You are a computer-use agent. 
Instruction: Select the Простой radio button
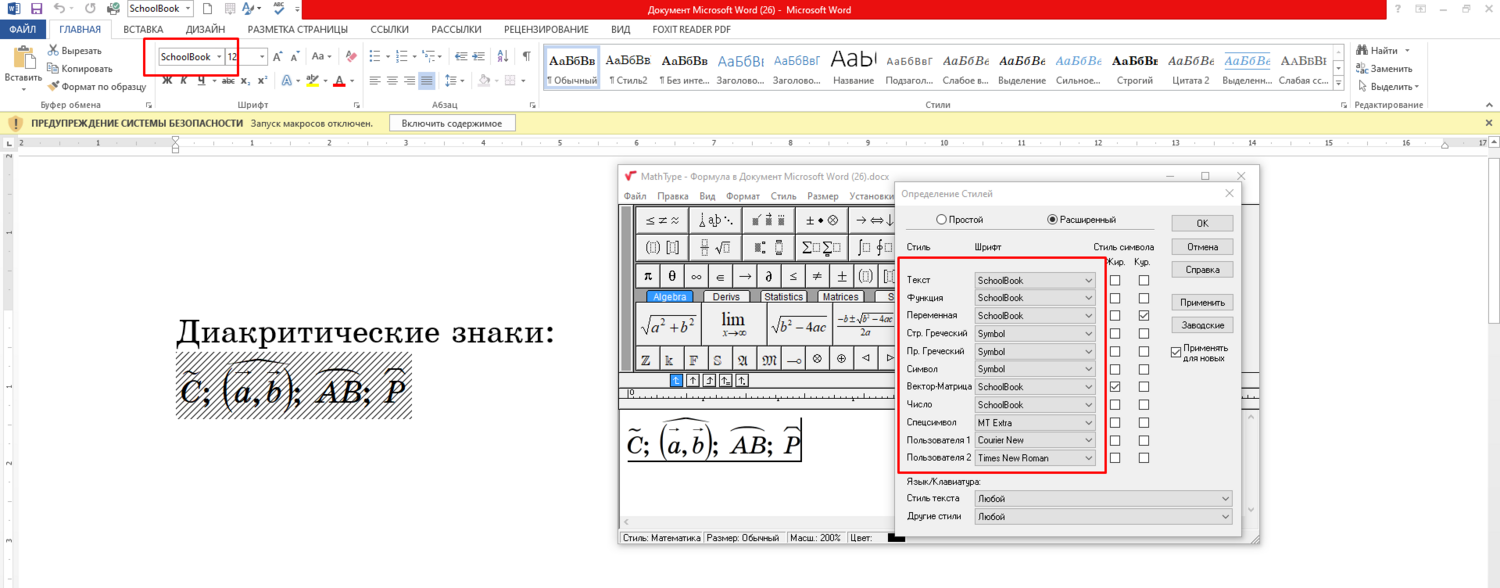tap(941, 220)
